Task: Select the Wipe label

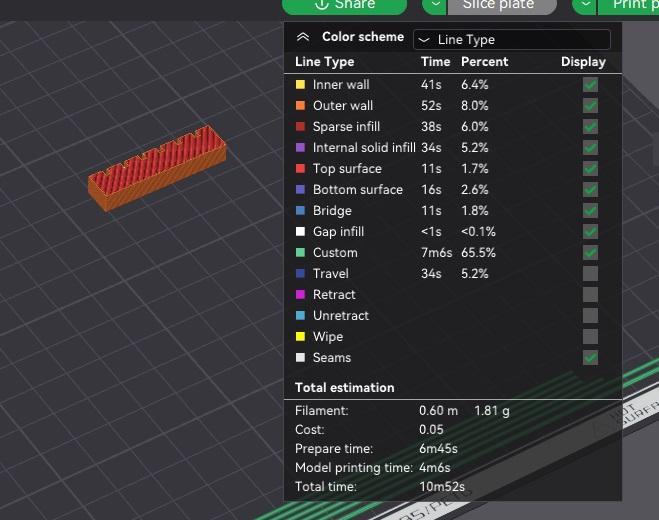Action: [328, 337]
